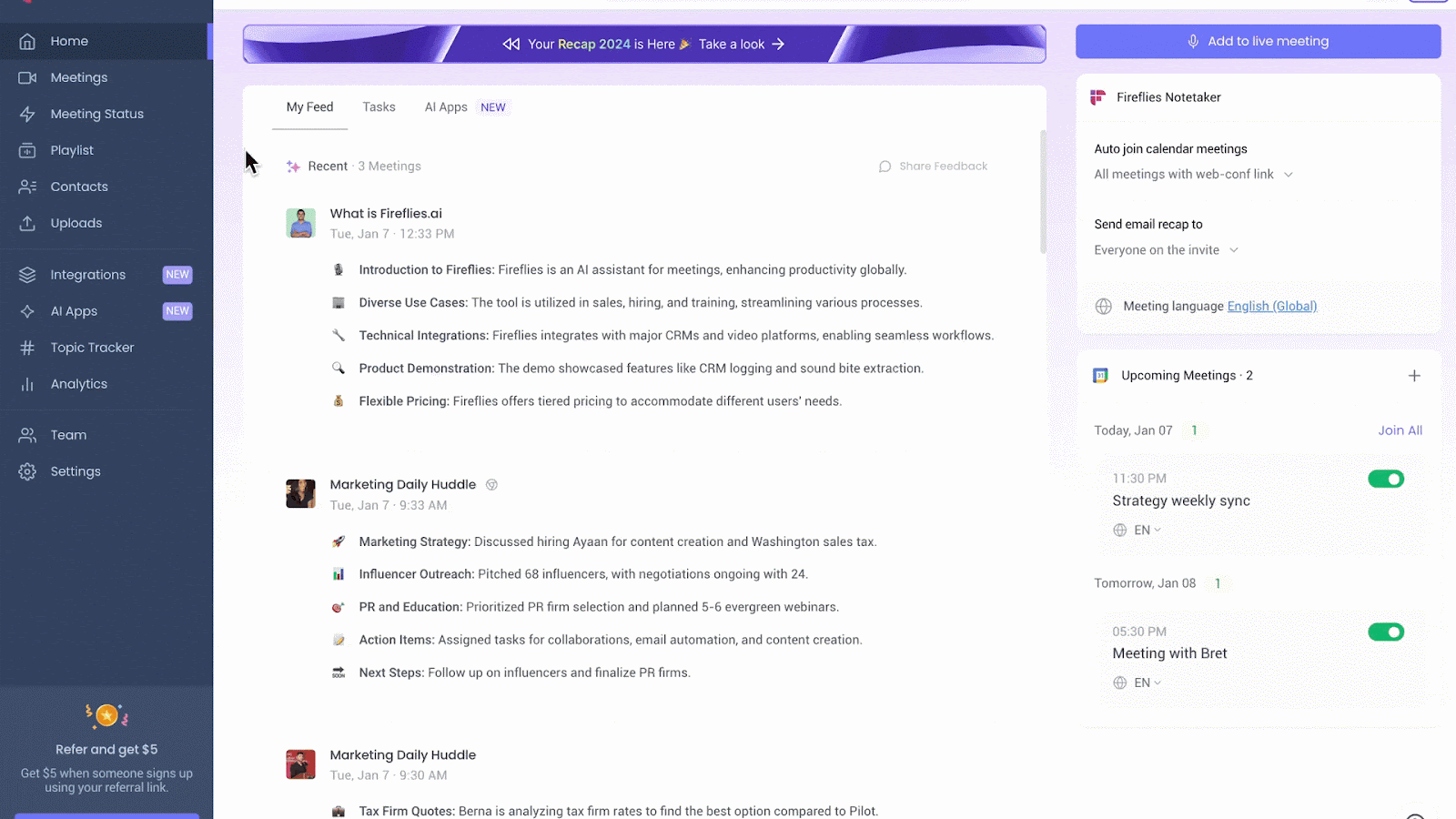Open the Analytics bar chart icon
This screenshot has width=1456, height=819.
click(27, 384)
